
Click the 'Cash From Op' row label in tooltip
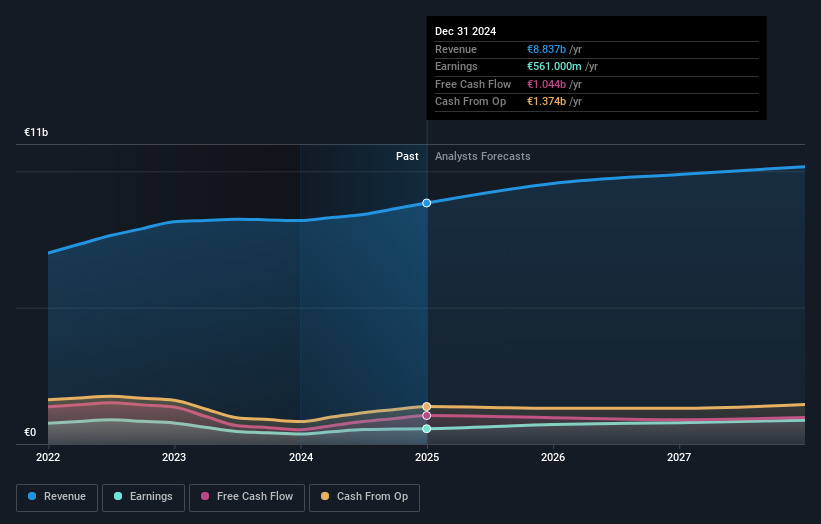(x=471, y=102)
